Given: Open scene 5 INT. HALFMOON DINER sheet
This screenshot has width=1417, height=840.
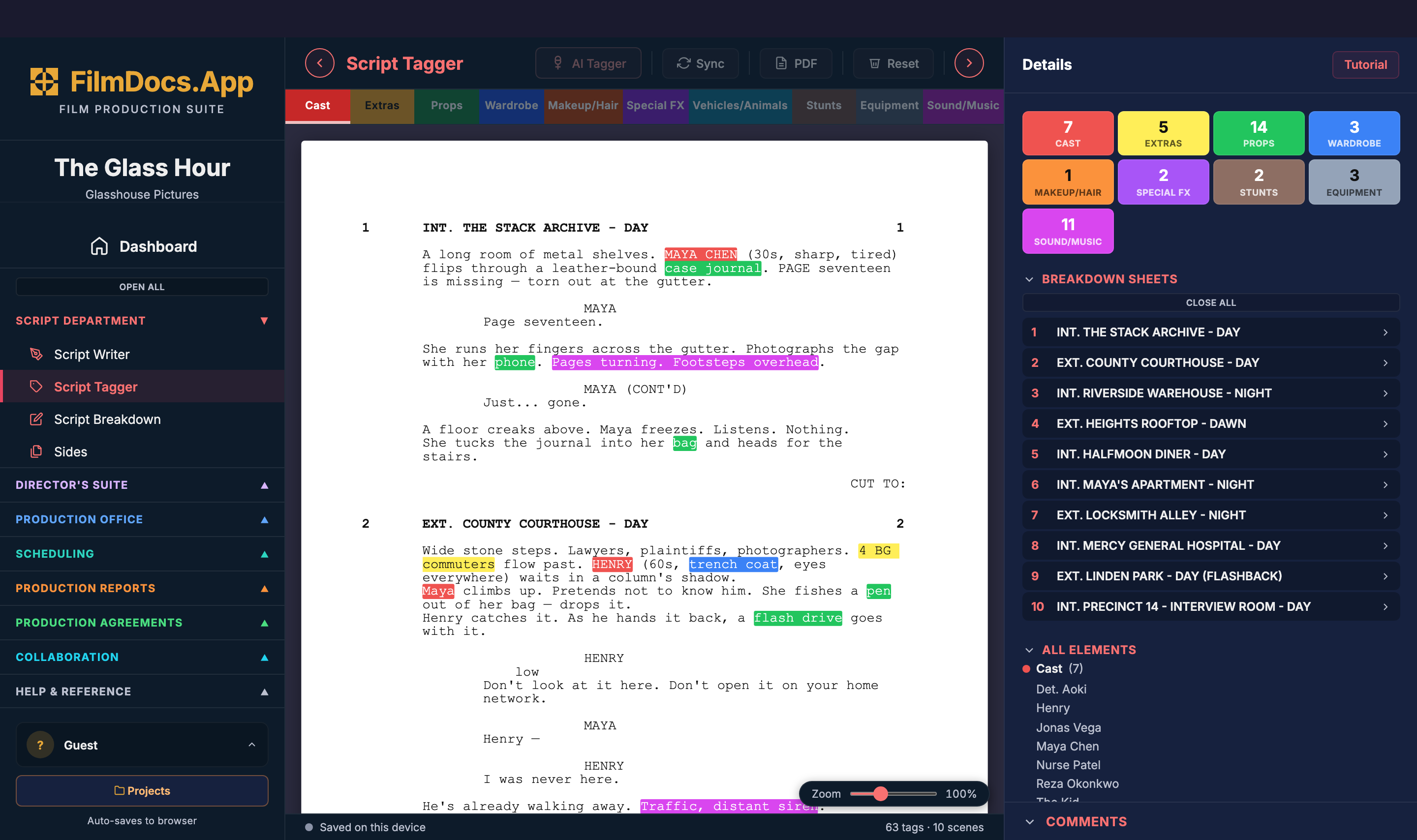Looking at the screenshot, I should coord(1211,454).
